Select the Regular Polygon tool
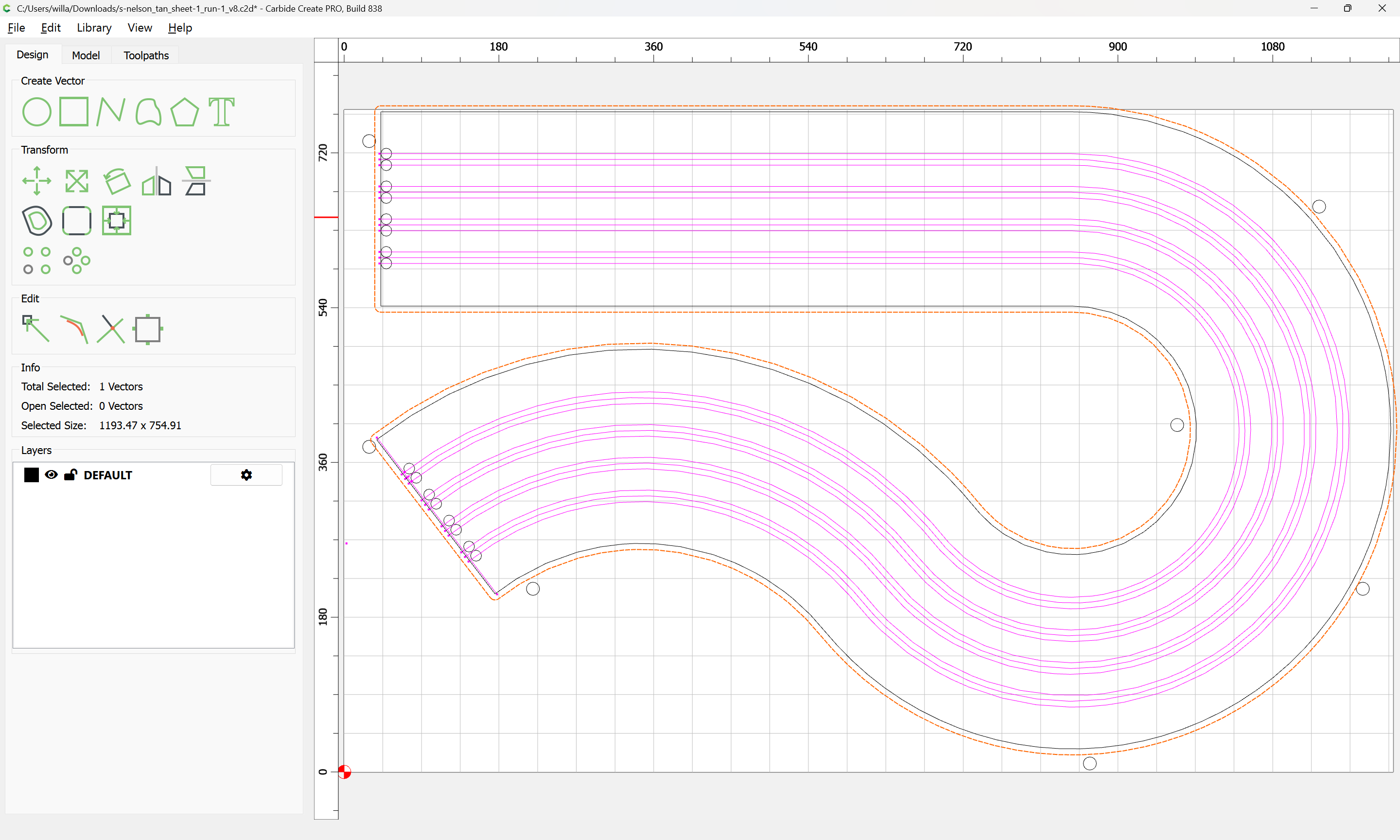Screen dimensions: 1400x840 pos(184,111)
